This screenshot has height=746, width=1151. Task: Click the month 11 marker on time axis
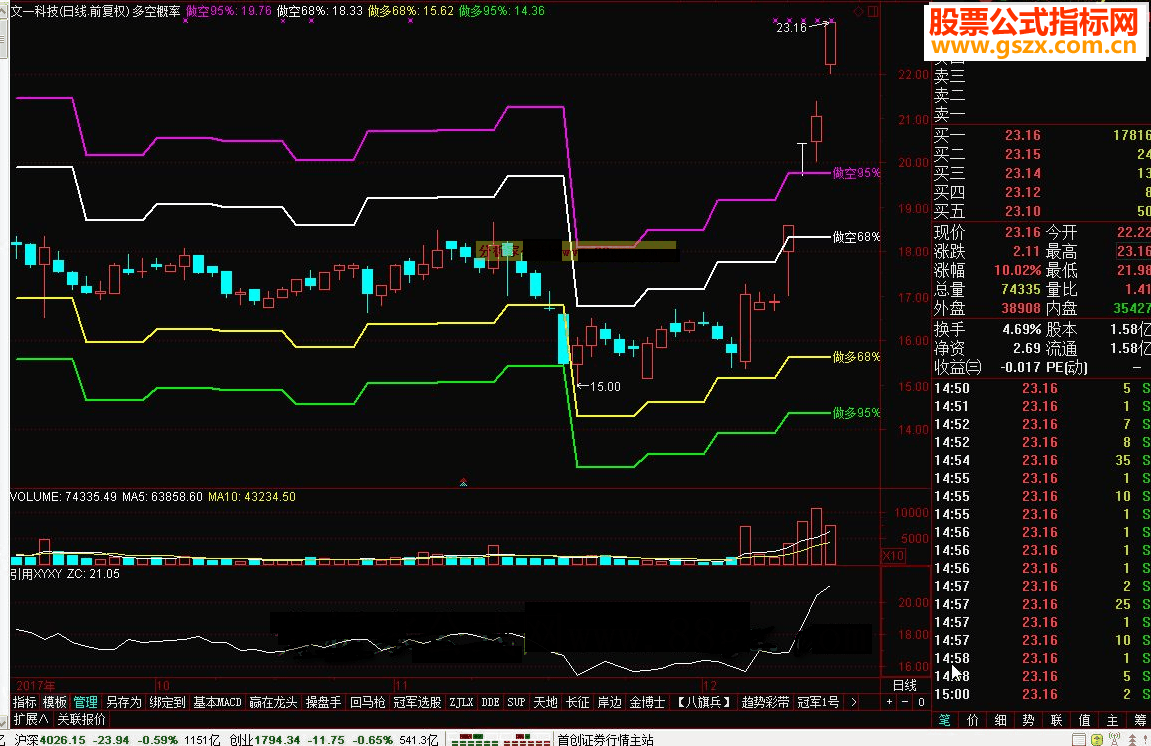coord(401,684)
